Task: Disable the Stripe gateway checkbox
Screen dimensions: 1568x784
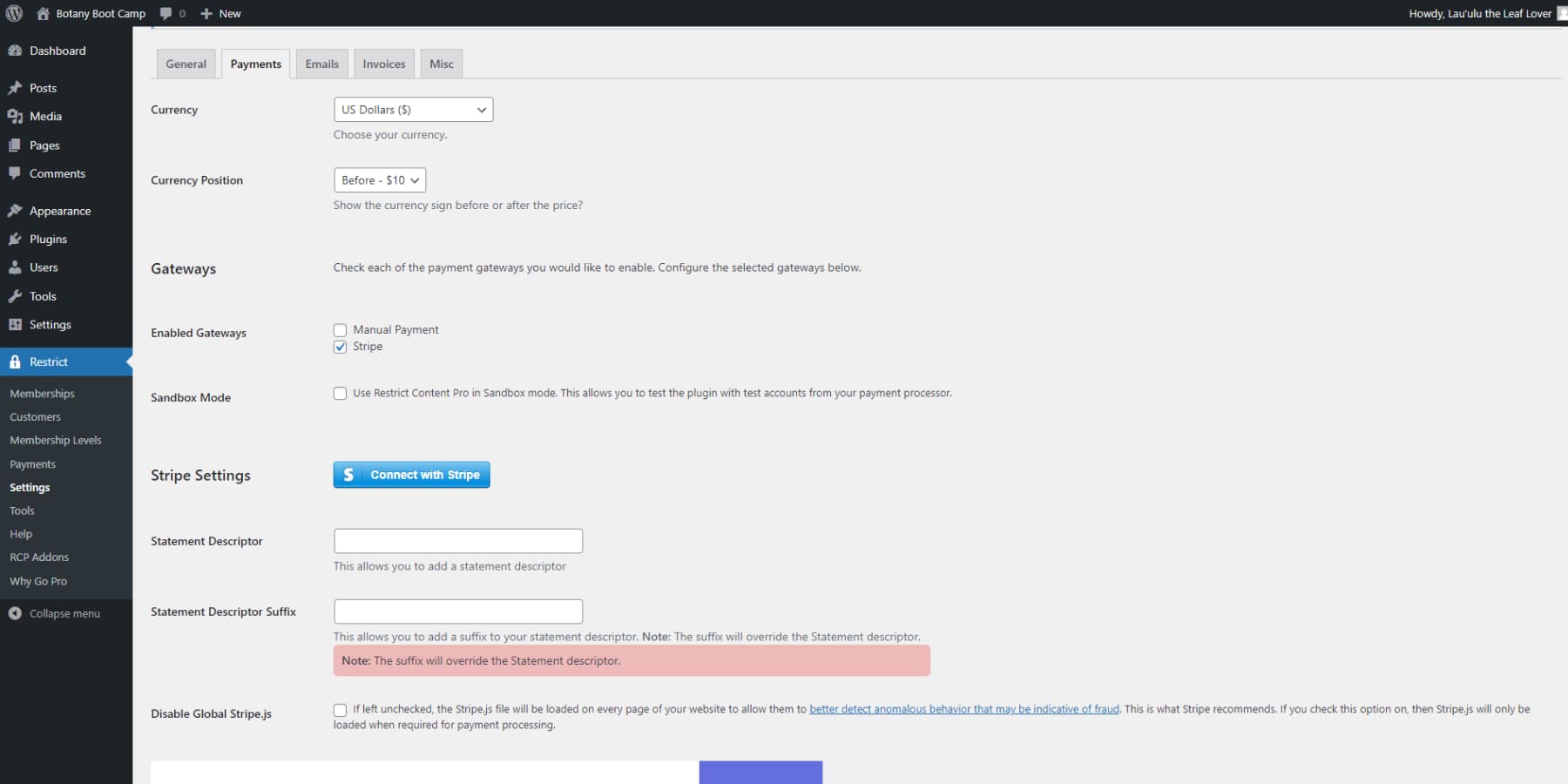Action: click(x=340, y=347)
